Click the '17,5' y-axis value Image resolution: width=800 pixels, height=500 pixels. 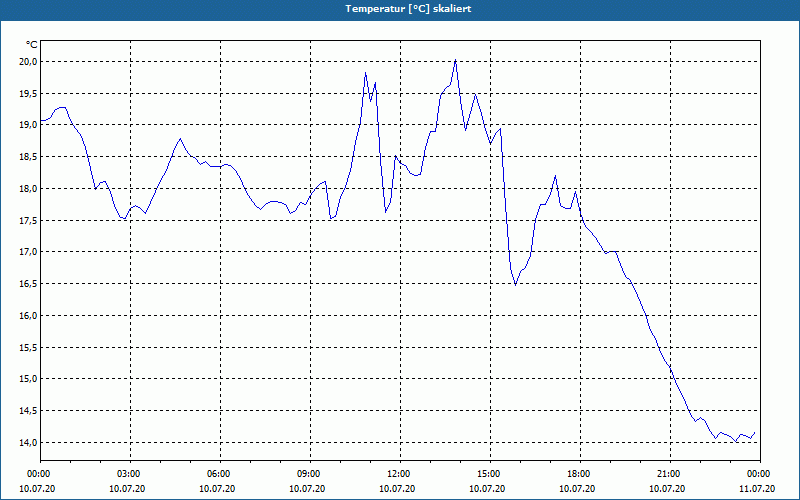29,220
